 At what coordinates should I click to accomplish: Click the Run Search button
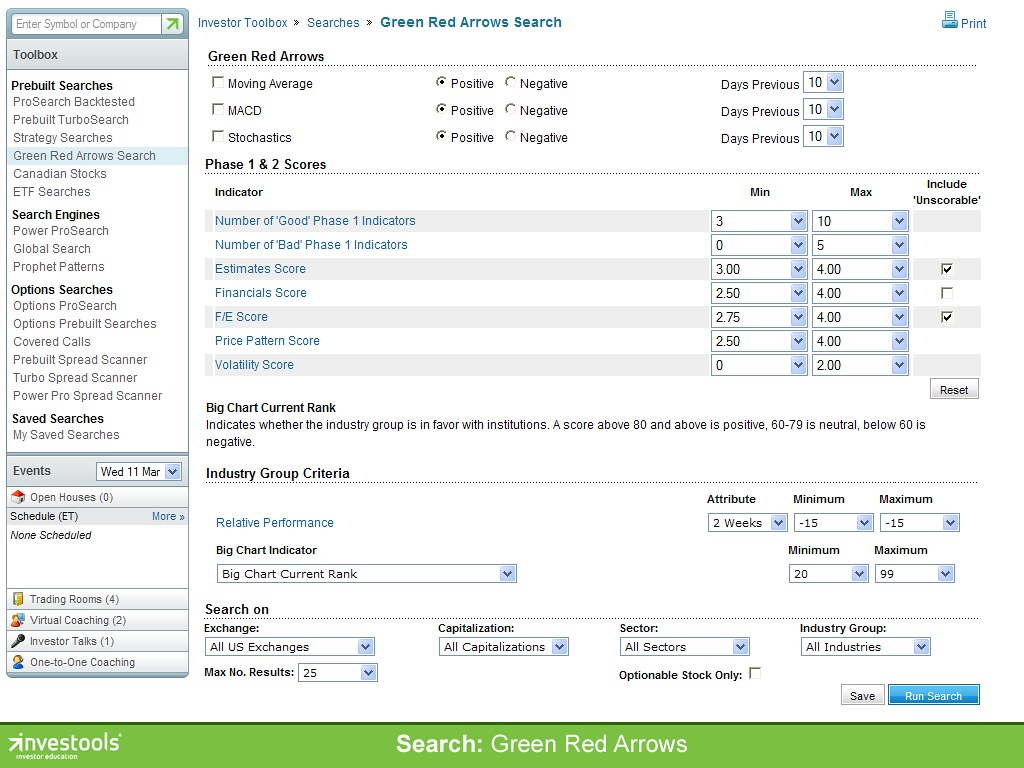point(933,694)
